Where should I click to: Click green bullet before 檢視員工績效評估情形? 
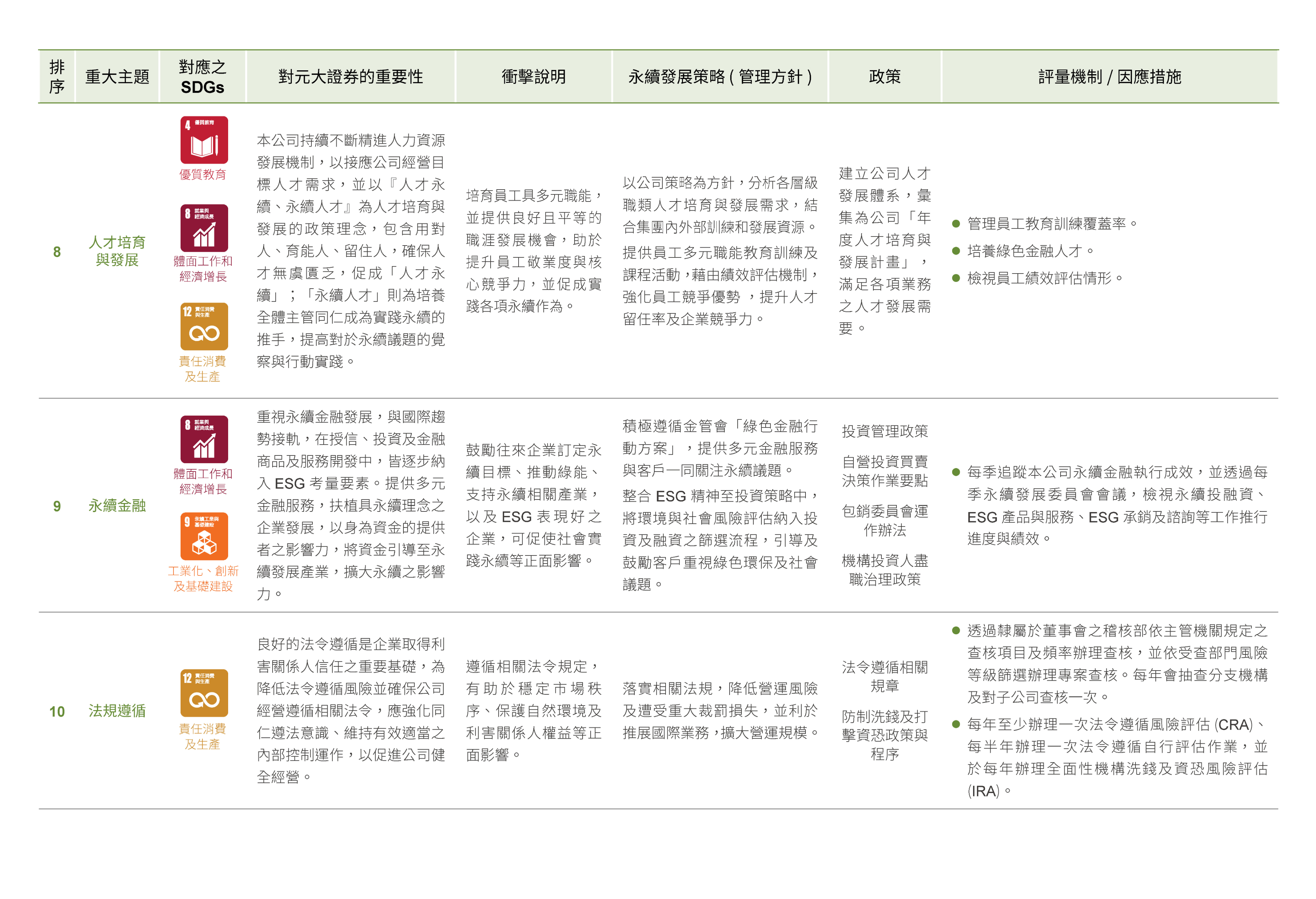(956, 278)
